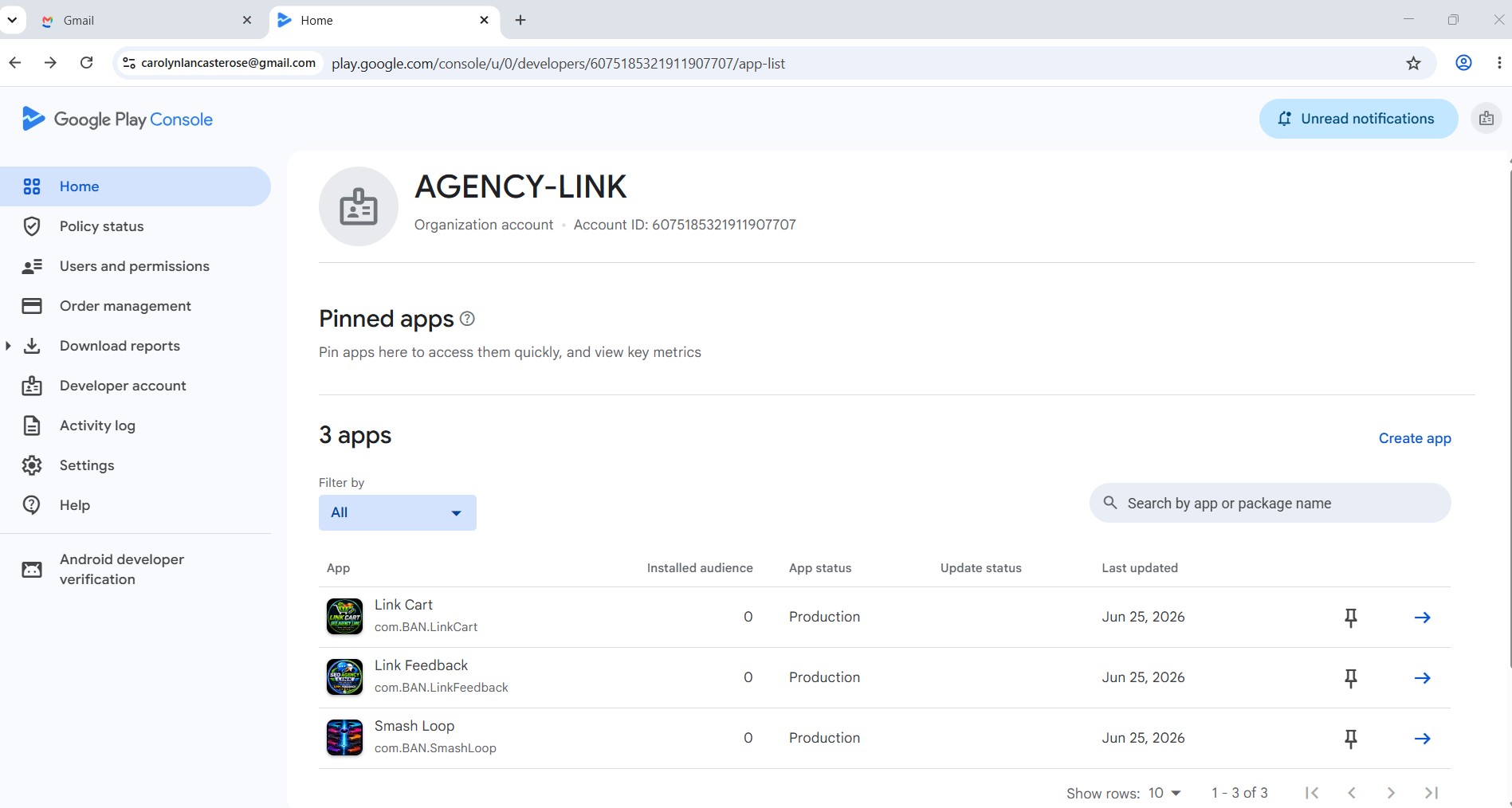
Task: Open the tab search dropdown
Action: (x=12, y=20)
